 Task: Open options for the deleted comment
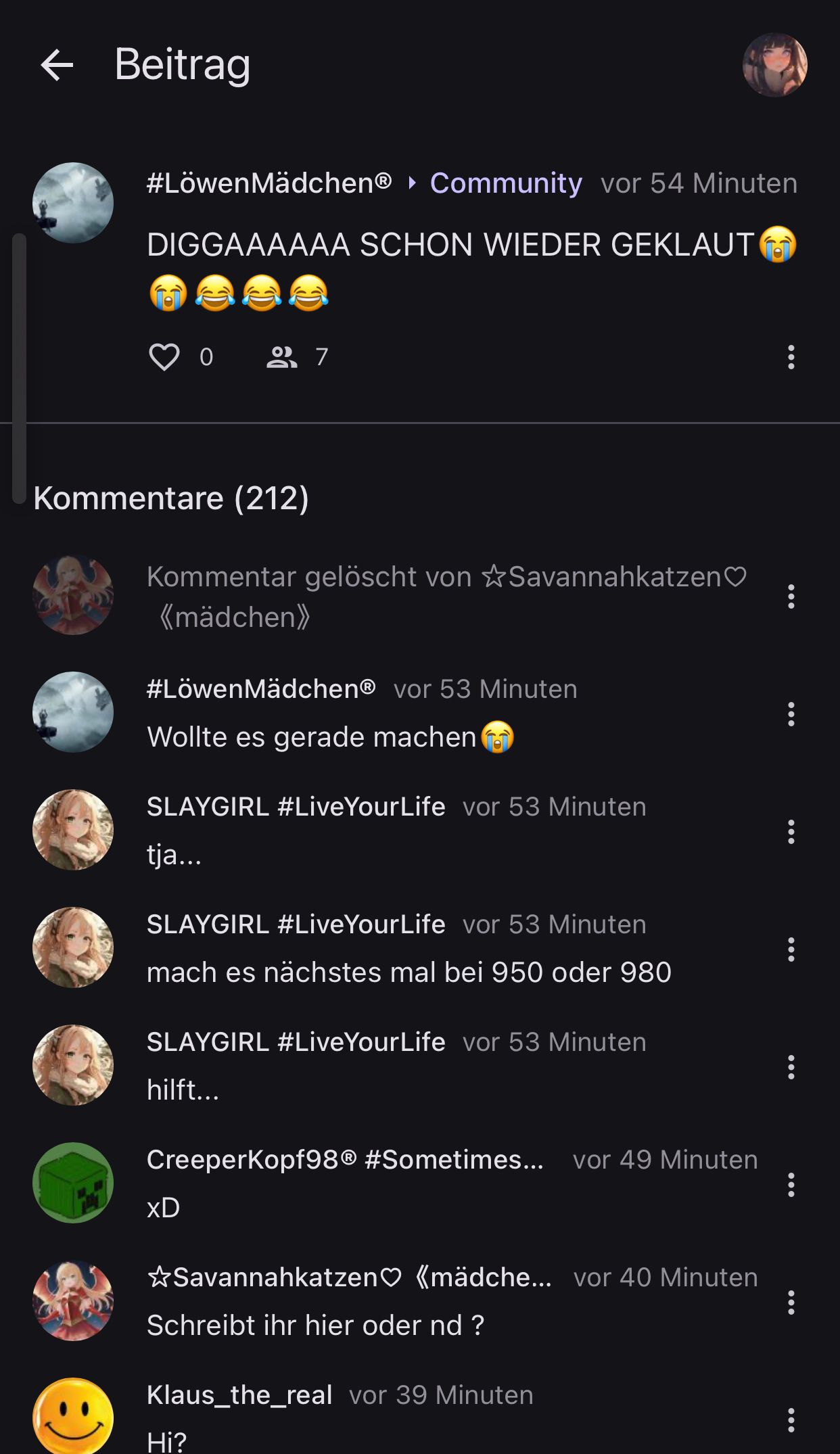click(791, 596)
